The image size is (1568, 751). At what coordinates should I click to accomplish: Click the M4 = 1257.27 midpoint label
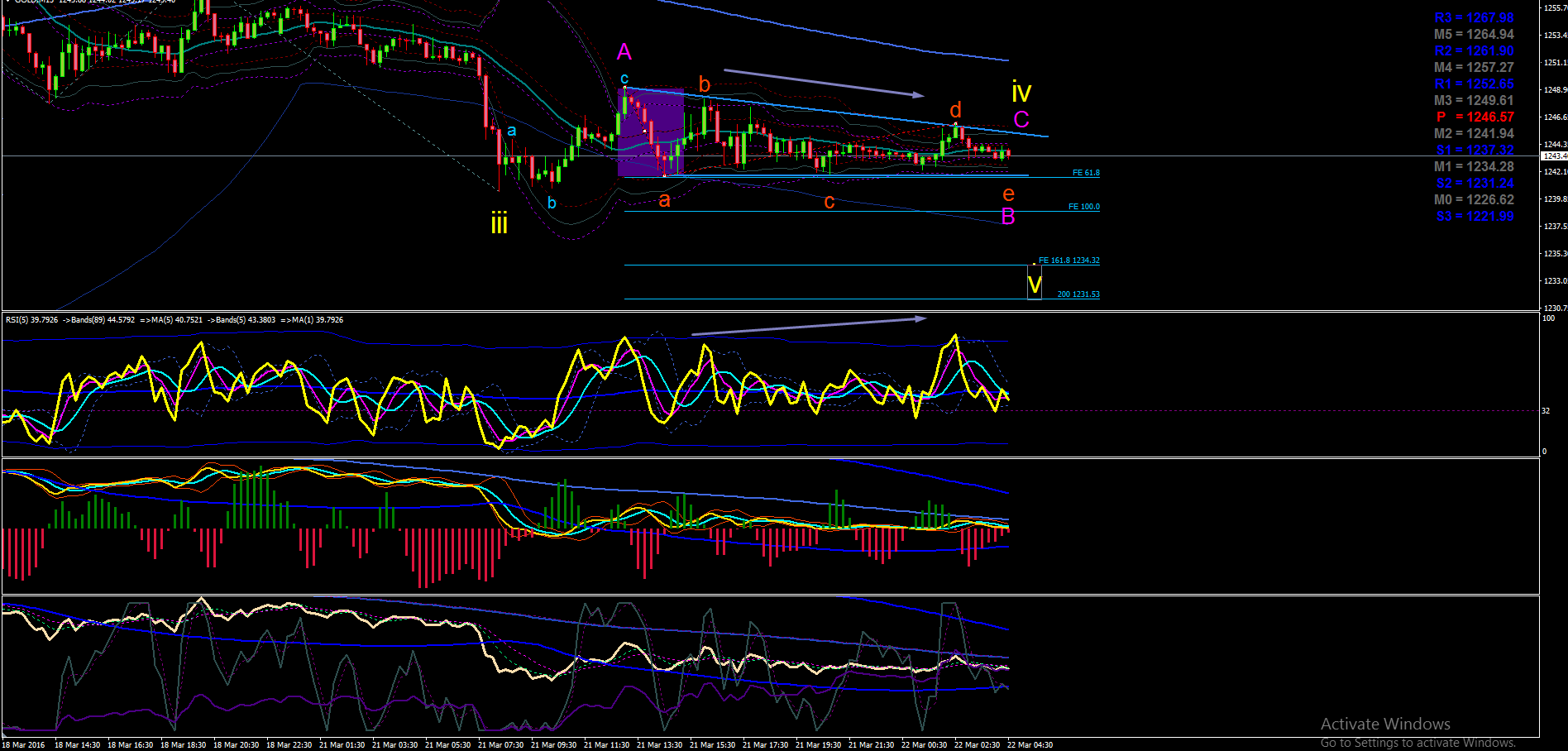pyautogui.click(x=1474, y=68)
